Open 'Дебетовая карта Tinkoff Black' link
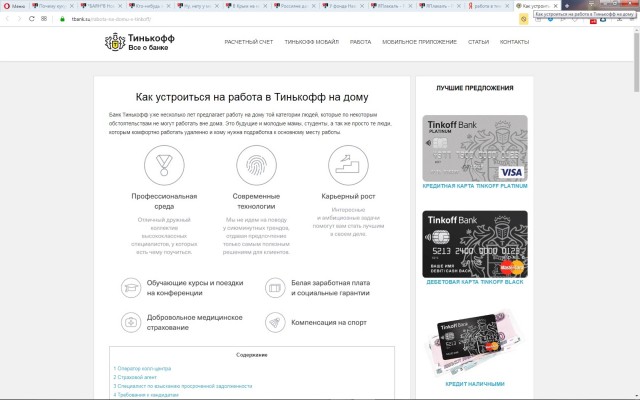 point(475,282)
